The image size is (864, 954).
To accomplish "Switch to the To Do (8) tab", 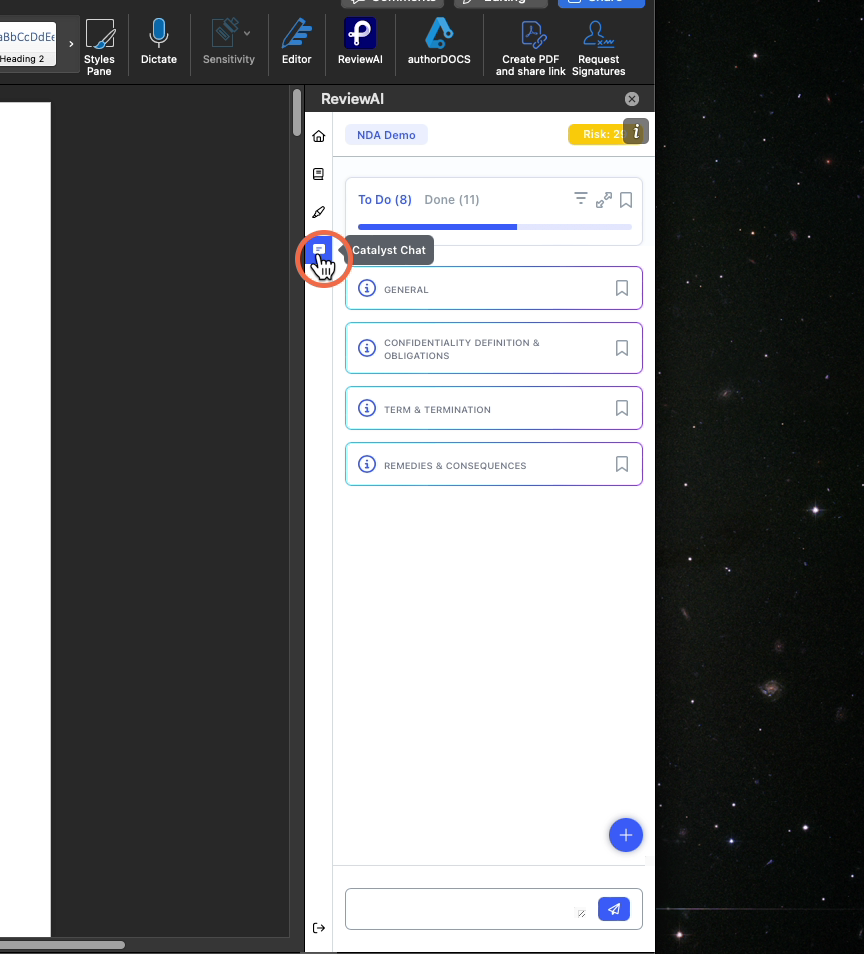I will pos(385,200).
